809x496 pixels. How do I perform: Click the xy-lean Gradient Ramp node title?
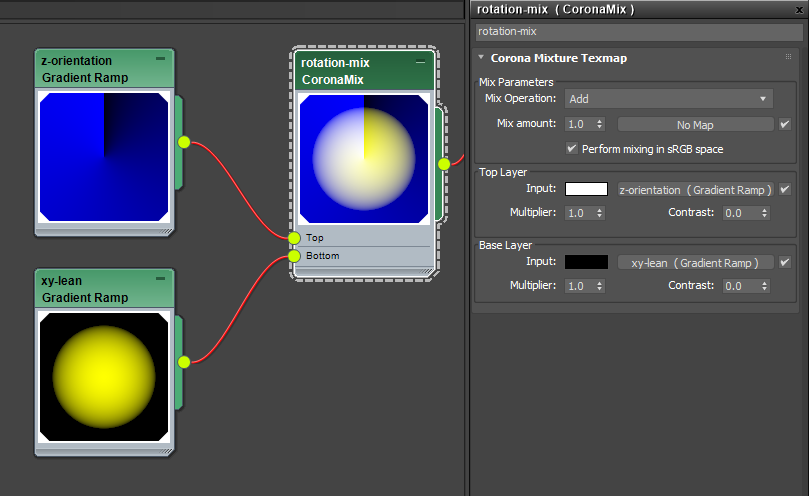(x=85, y=289)
